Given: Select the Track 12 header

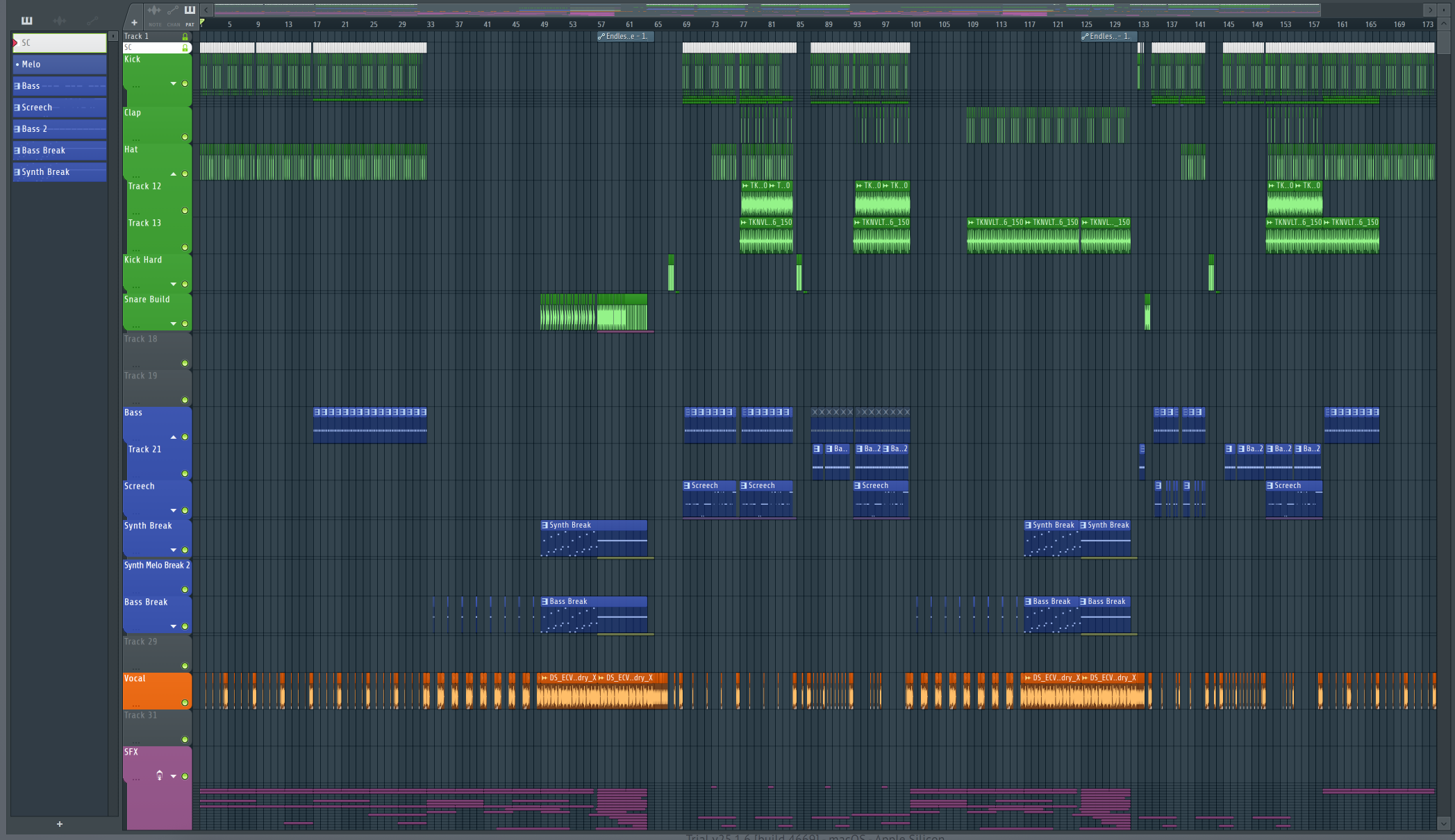Looking at the screenshot, I should (x=159, y=198).
